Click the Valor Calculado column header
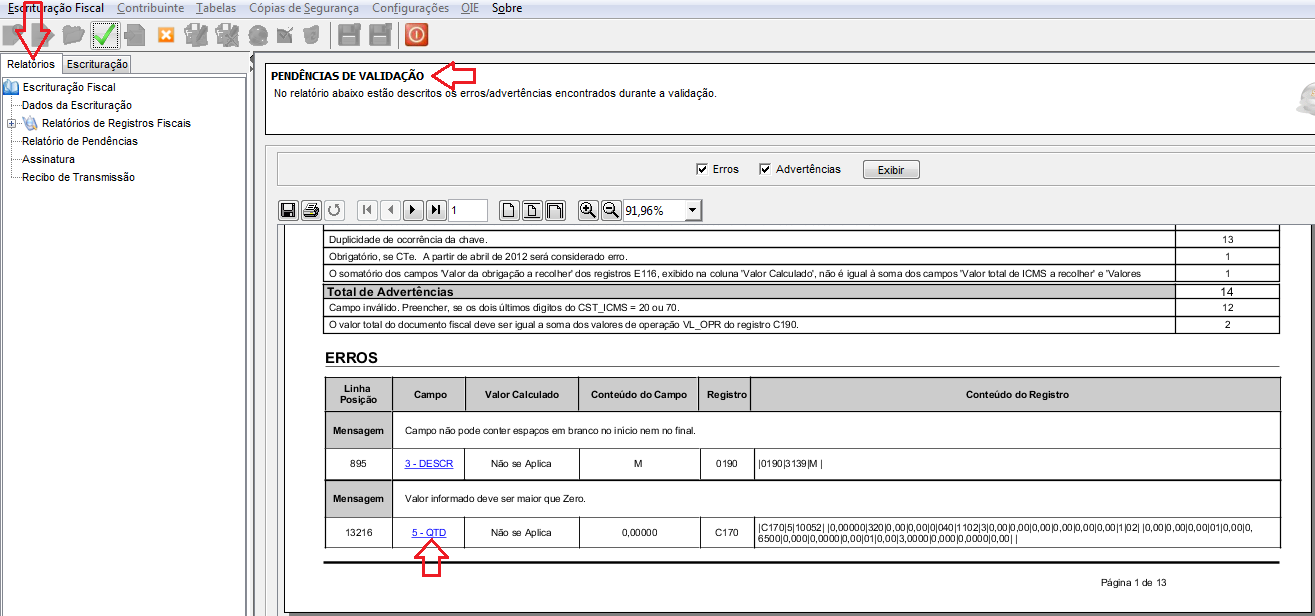 point(522,394)
